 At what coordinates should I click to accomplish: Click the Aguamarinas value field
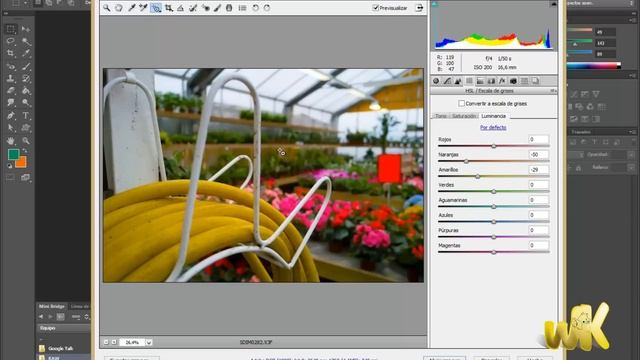click(538, 200)
